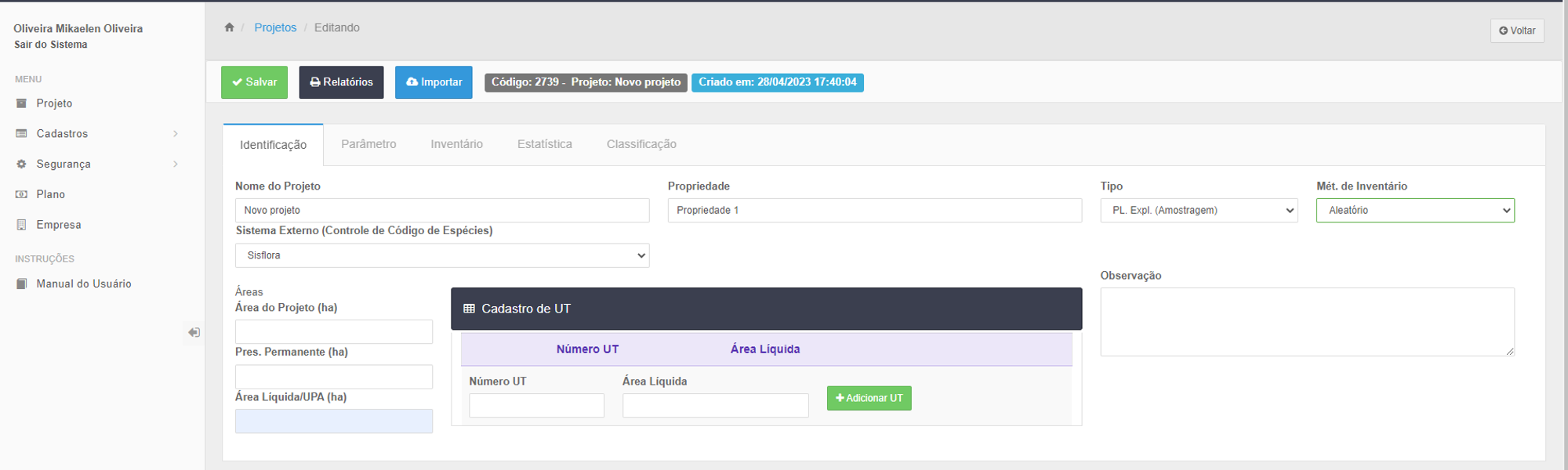Open Projeto from the sidebar menu

pos(54,103)
